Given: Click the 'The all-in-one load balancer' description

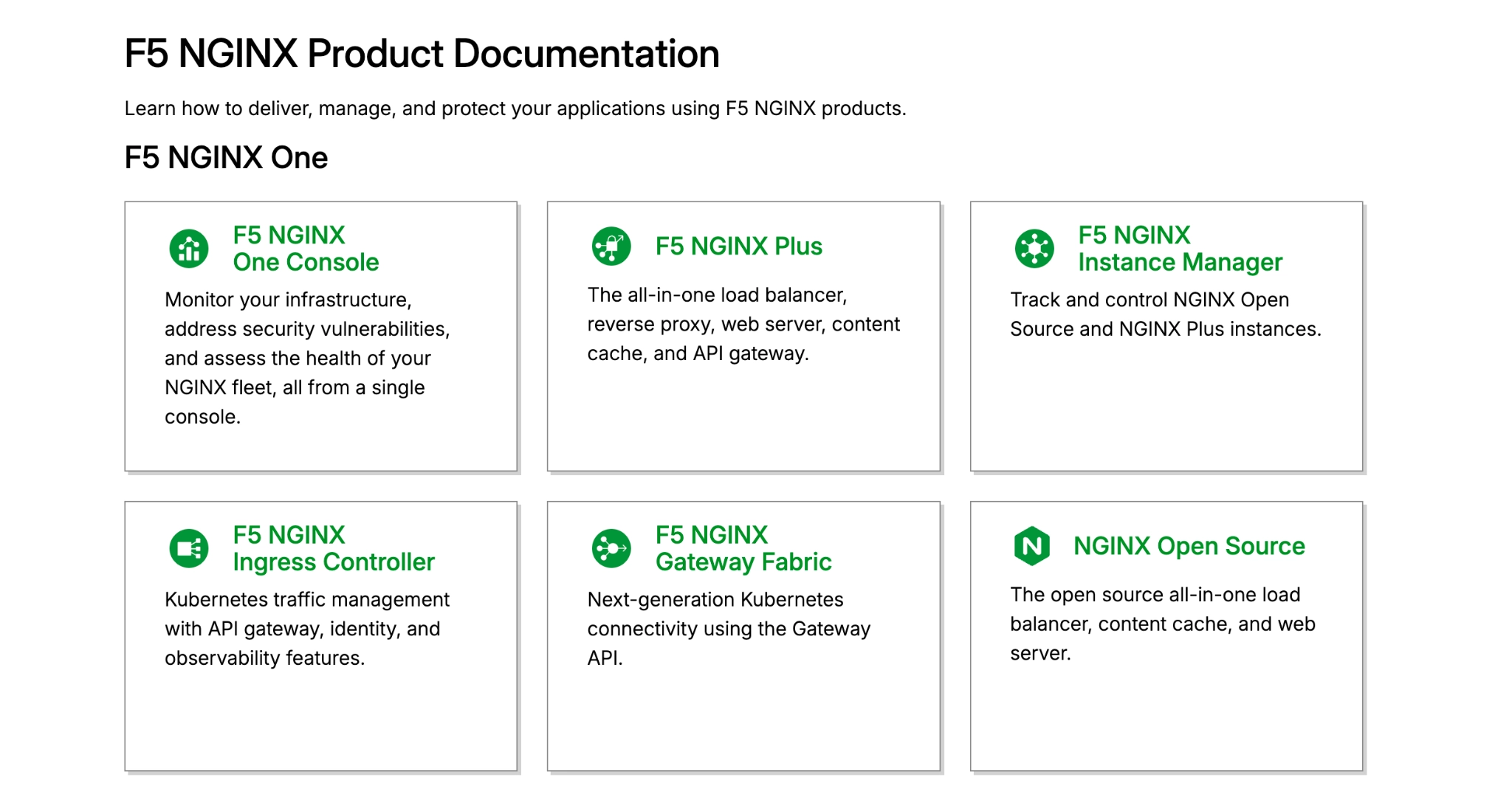Looking at the screenshot, I should tap(743, 324).
